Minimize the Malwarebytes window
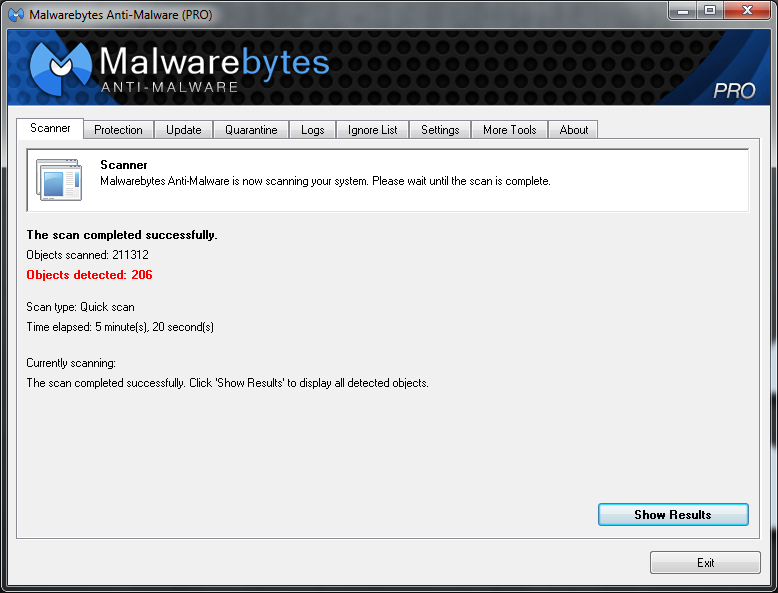Screen dimensions: 778x593 click(683, 10)
